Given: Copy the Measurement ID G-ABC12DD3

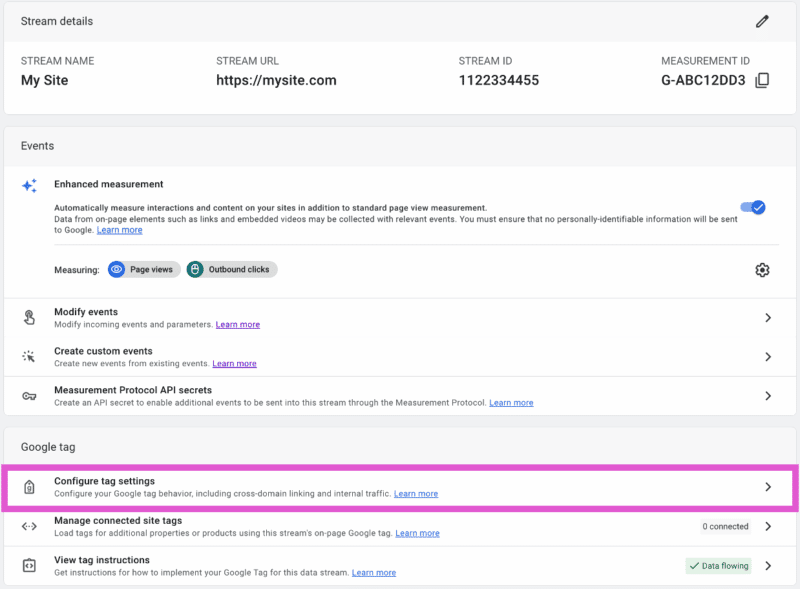Looking at the screenshot, I should click(x=763, y=80).
